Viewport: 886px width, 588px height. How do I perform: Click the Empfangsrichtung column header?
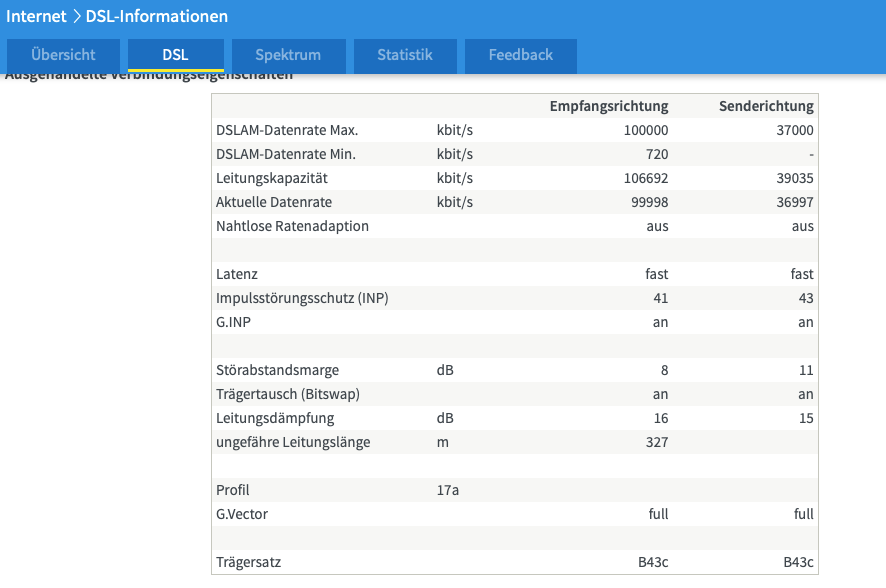tap(609, 106)
